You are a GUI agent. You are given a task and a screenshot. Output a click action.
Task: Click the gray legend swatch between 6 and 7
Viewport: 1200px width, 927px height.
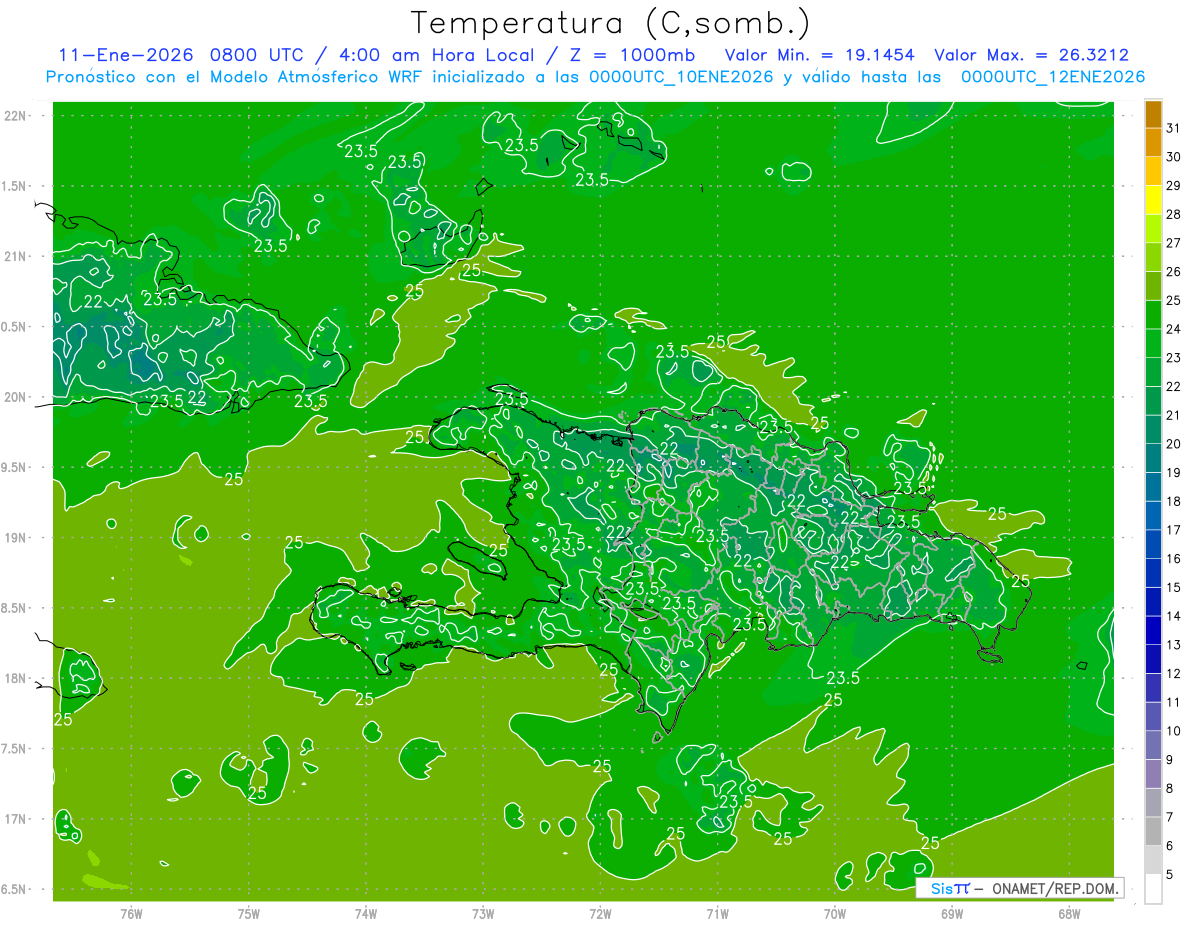1153,832
